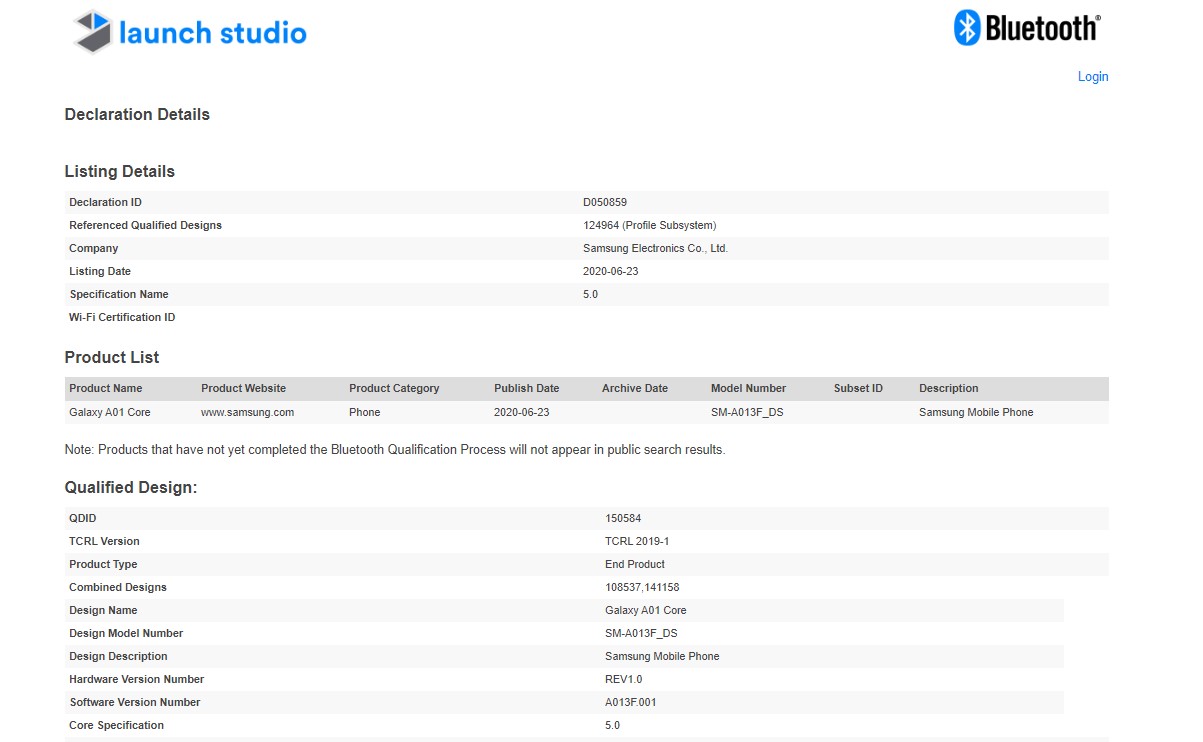The width and height of the screenshot is (1203, 742).
Task: Click the Model Number column header
Action: pyautogui.click(x=749, y=389)
